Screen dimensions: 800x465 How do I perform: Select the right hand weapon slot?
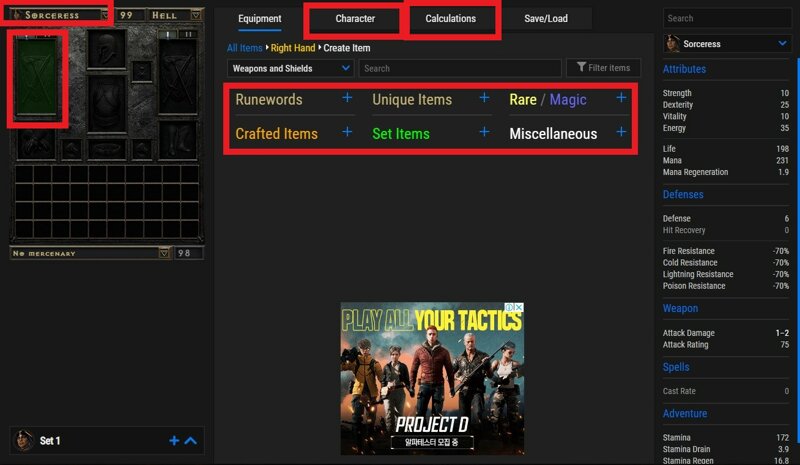click(37, 77)
